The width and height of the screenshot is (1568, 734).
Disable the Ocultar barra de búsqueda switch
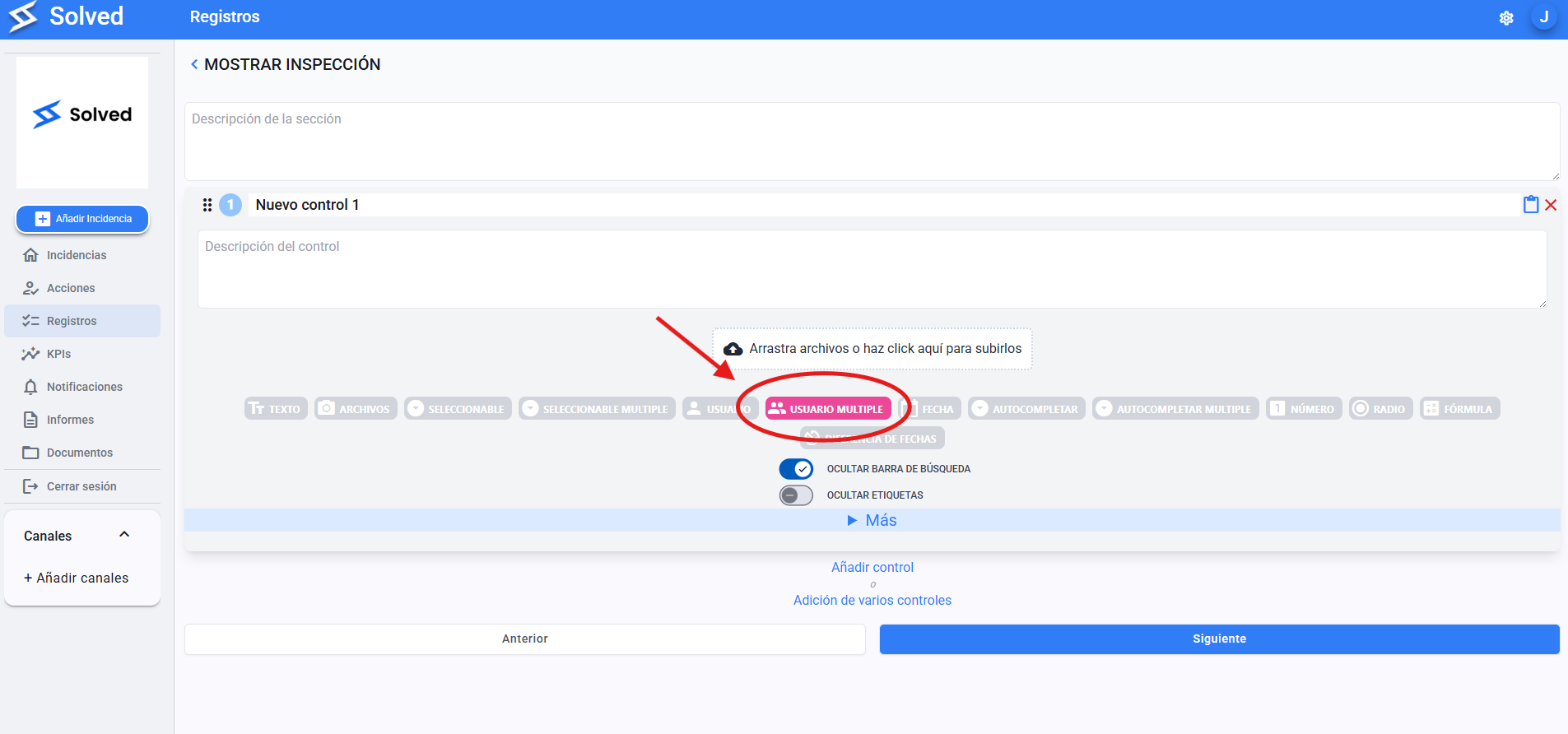pos(796,469)
